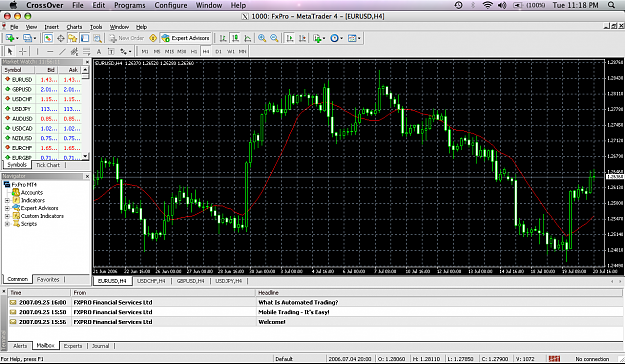Switch chart to Line Chart mode

tap(248, 38)
